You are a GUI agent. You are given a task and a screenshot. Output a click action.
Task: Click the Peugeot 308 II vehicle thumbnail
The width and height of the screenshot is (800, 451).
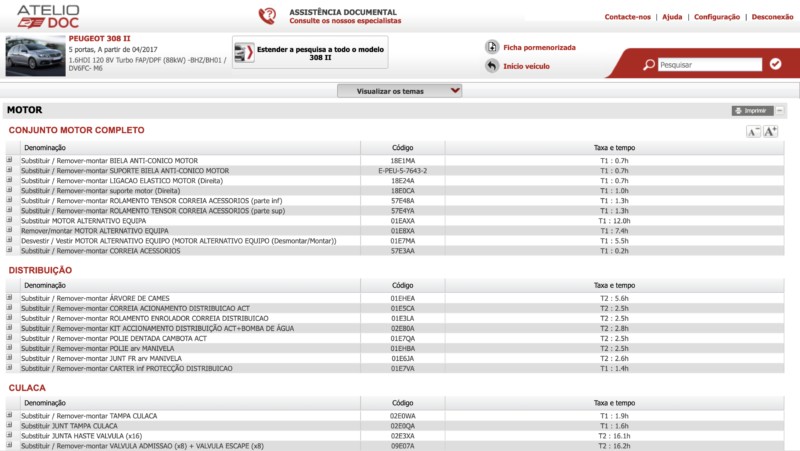tap(35, 56)
